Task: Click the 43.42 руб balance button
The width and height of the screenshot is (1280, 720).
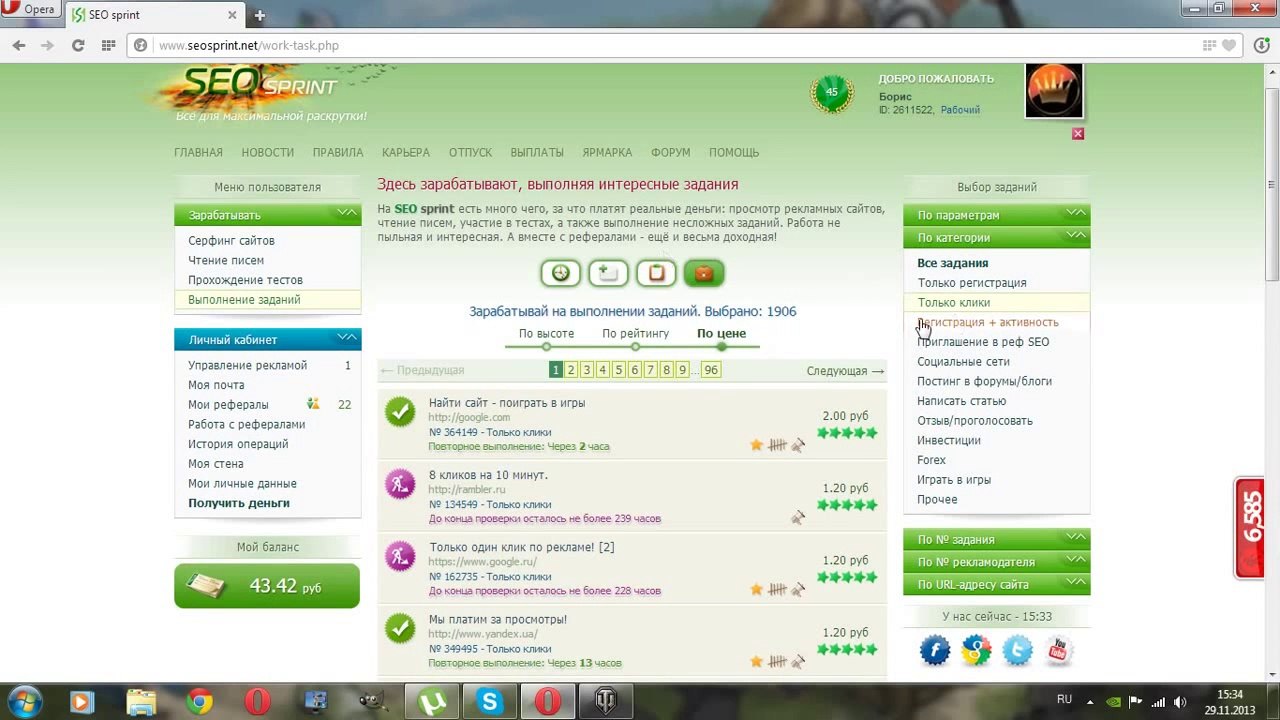Action: coord(267,585)
